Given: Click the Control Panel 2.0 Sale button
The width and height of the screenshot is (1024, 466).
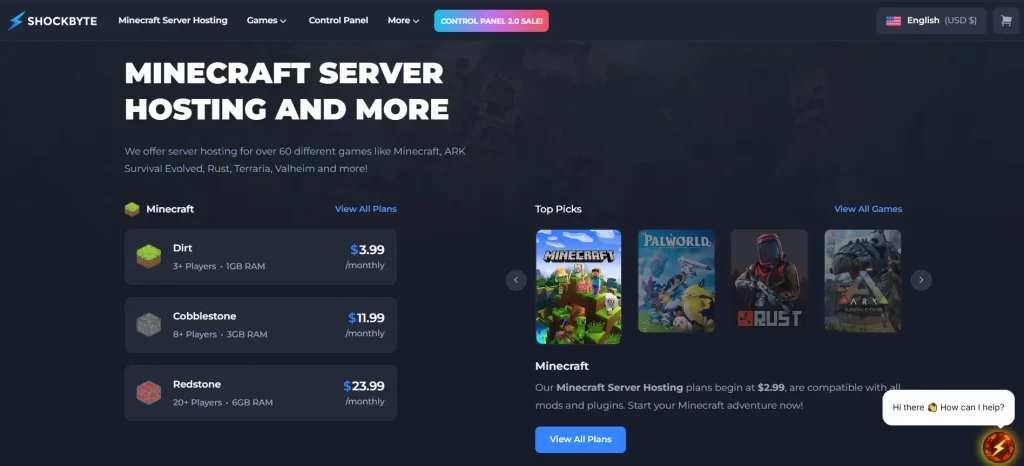Looking at the screenshot, I should pyautogui.click(x=491, y=21).
